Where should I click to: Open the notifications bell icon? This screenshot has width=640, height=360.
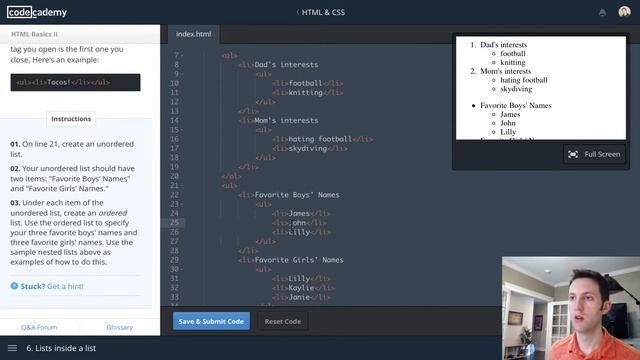pos(602,12)
